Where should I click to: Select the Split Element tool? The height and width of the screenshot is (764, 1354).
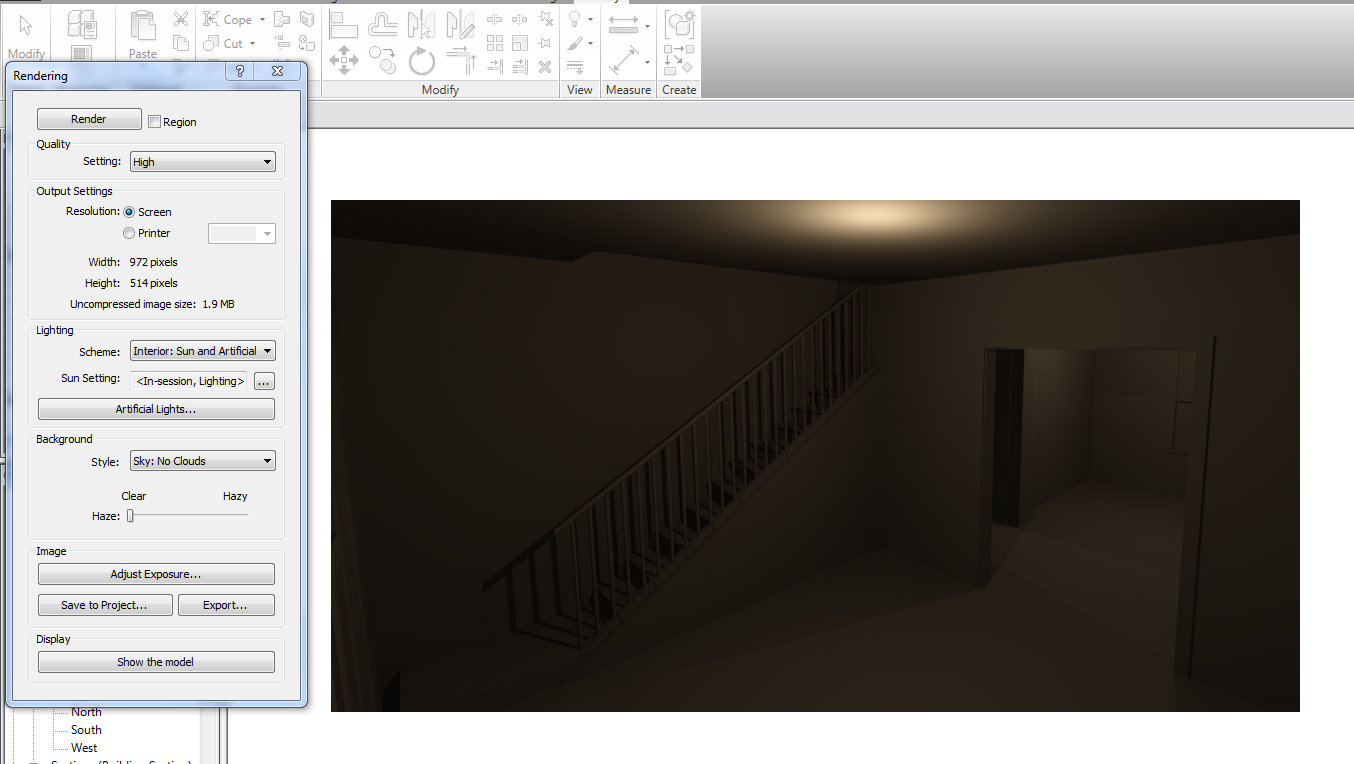(x=495, y=19)
